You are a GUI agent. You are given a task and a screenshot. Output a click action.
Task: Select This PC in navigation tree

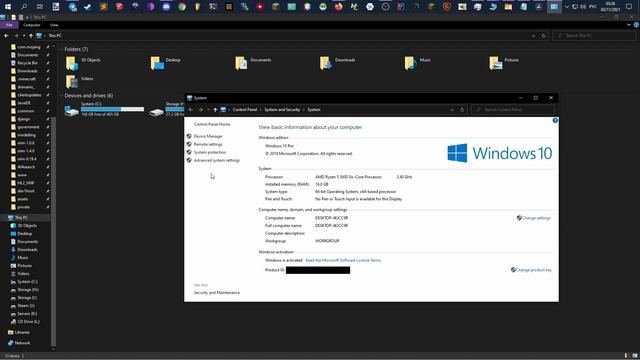21,218
